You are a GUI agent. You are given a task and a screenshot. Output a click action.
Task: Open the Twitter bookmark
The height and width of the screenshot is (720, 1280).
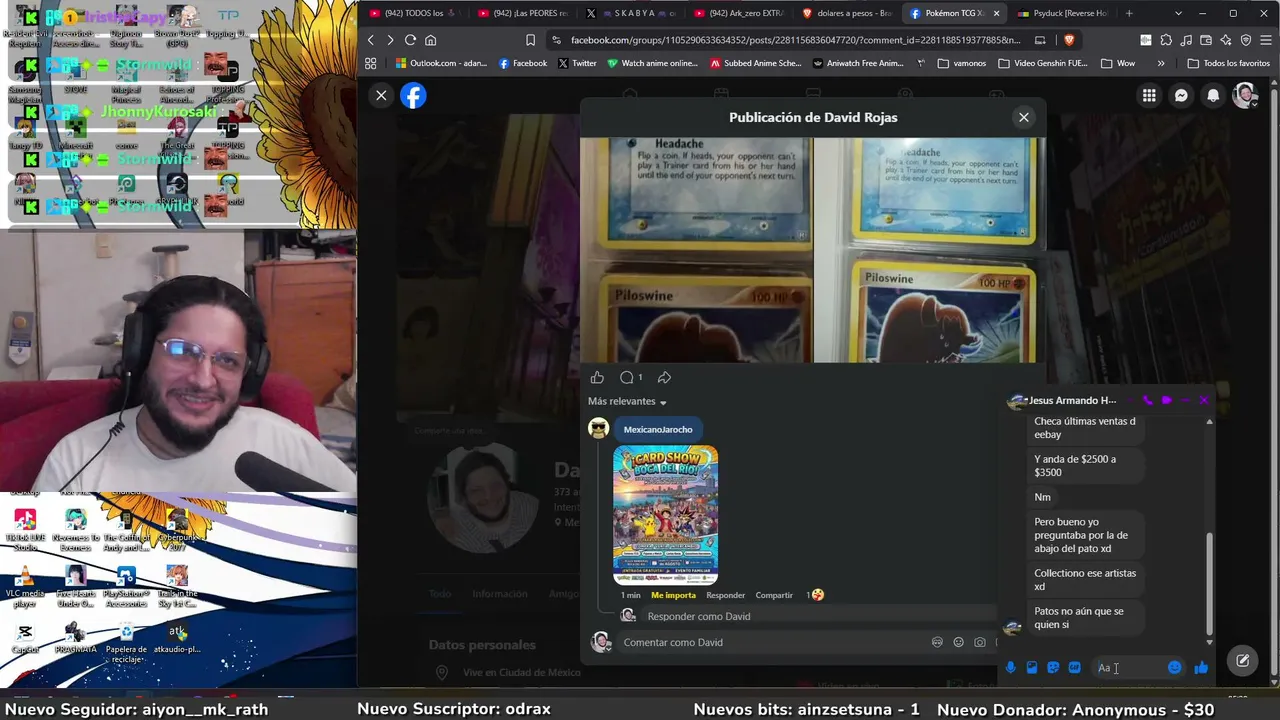point(577,63)
